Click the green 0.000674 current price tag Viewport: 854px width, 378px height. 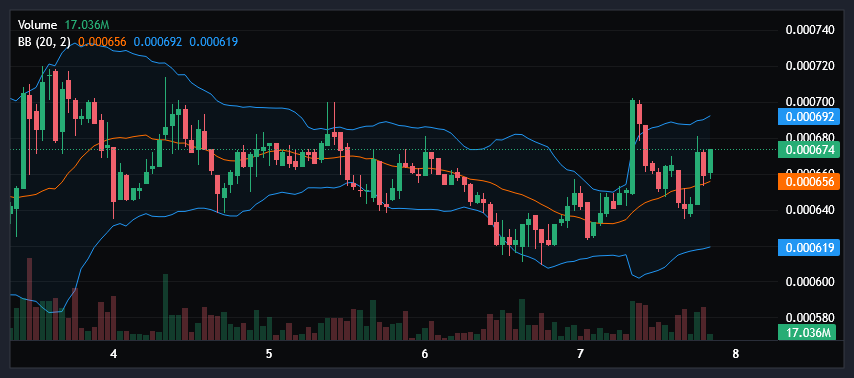tap(809, 149)
